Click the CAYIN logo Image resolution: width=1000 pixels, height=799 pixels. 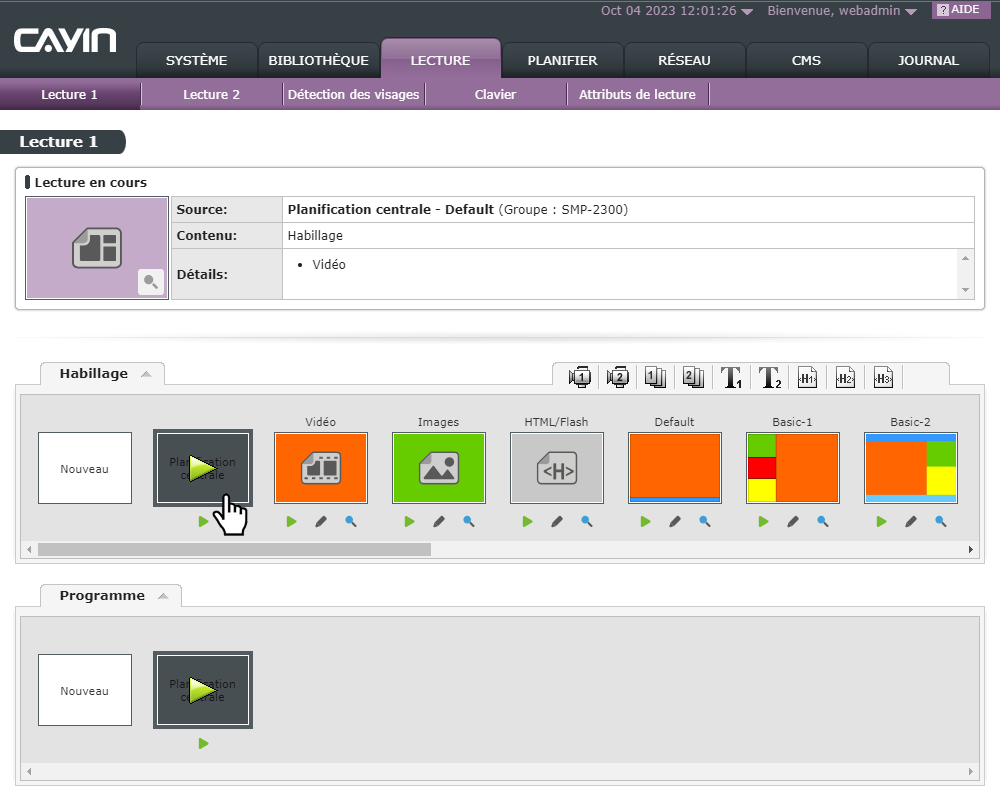pyautogui.click(x=65, y=40)
